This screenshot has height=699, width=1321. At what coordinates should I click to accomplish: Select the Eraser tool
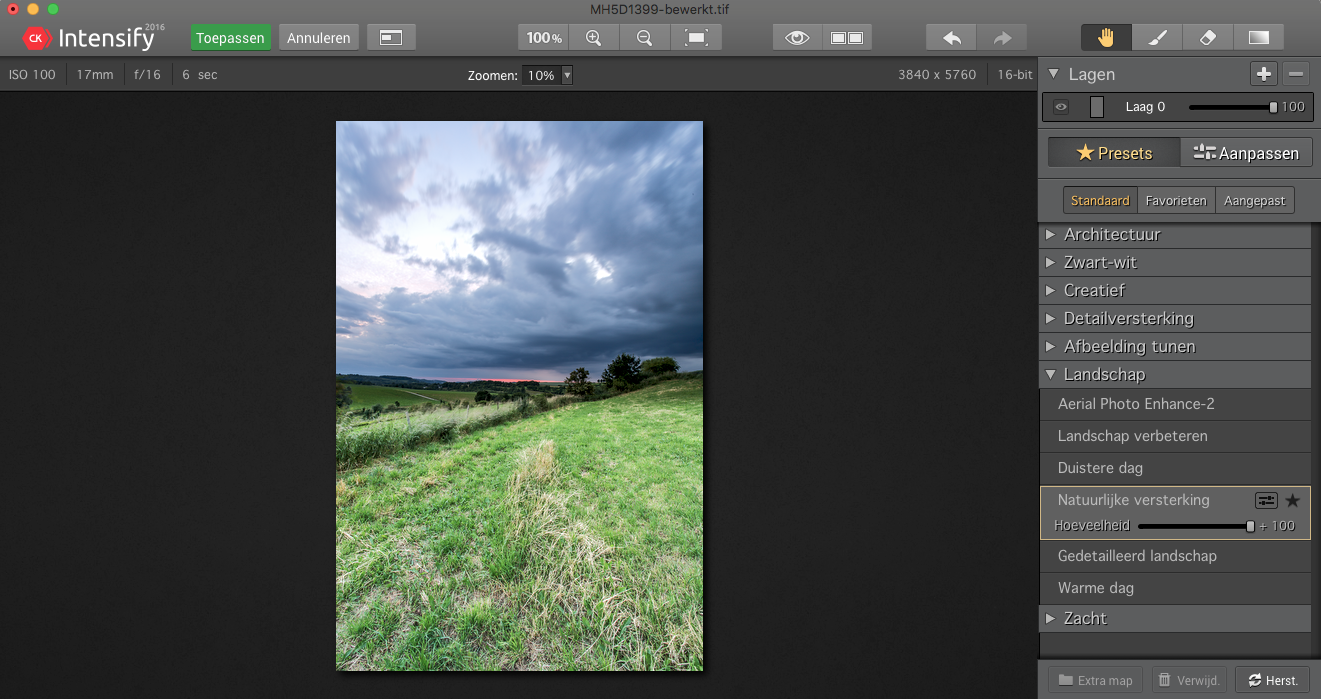tap(1208, 38)
